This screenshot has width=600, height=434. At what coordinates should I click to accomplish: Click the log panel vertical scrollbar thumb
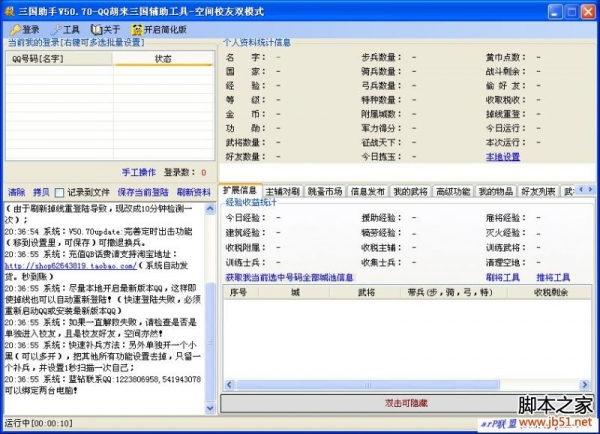(210, 343)
